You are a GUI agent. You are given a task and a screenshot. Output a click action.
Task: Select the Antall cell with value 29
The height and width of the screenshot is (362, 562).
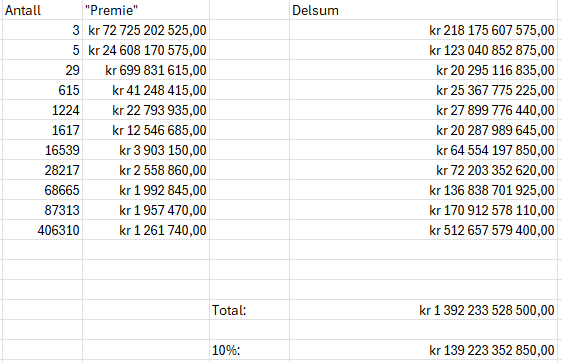click(42, 70)
